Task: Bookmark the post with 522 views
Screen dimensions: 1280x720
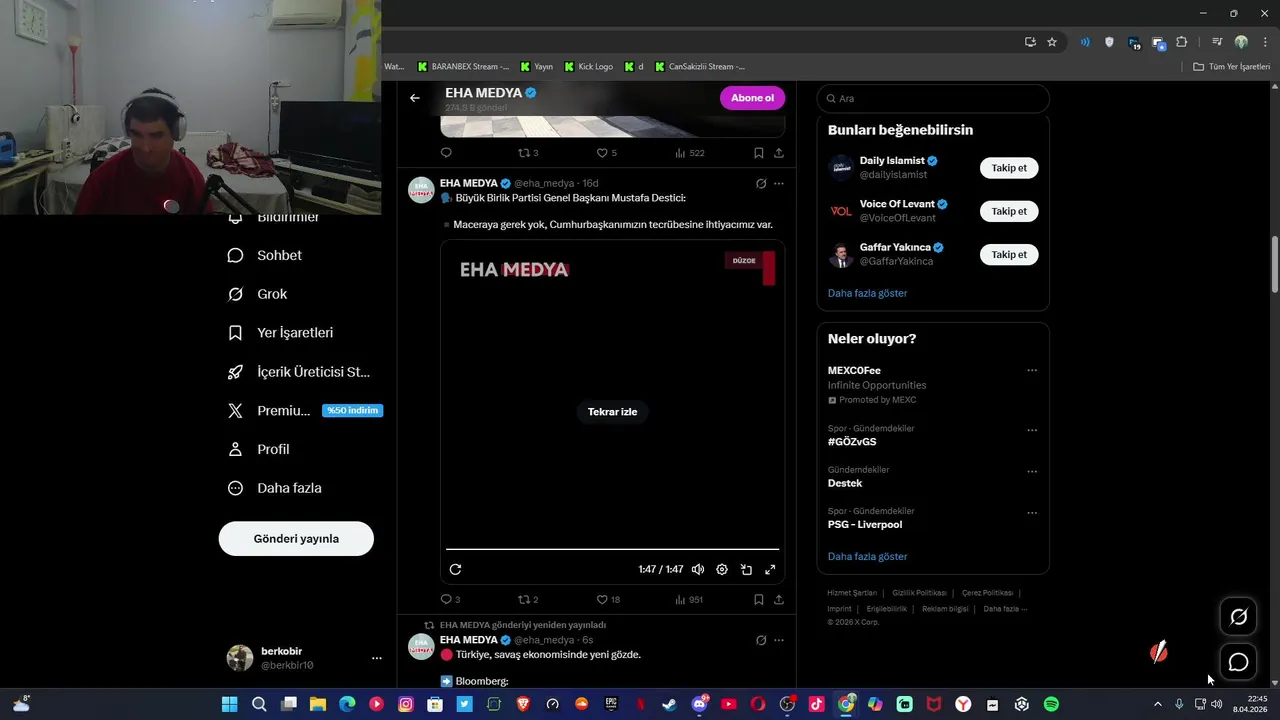Action: pyautogui.click(x=759, y=153)
